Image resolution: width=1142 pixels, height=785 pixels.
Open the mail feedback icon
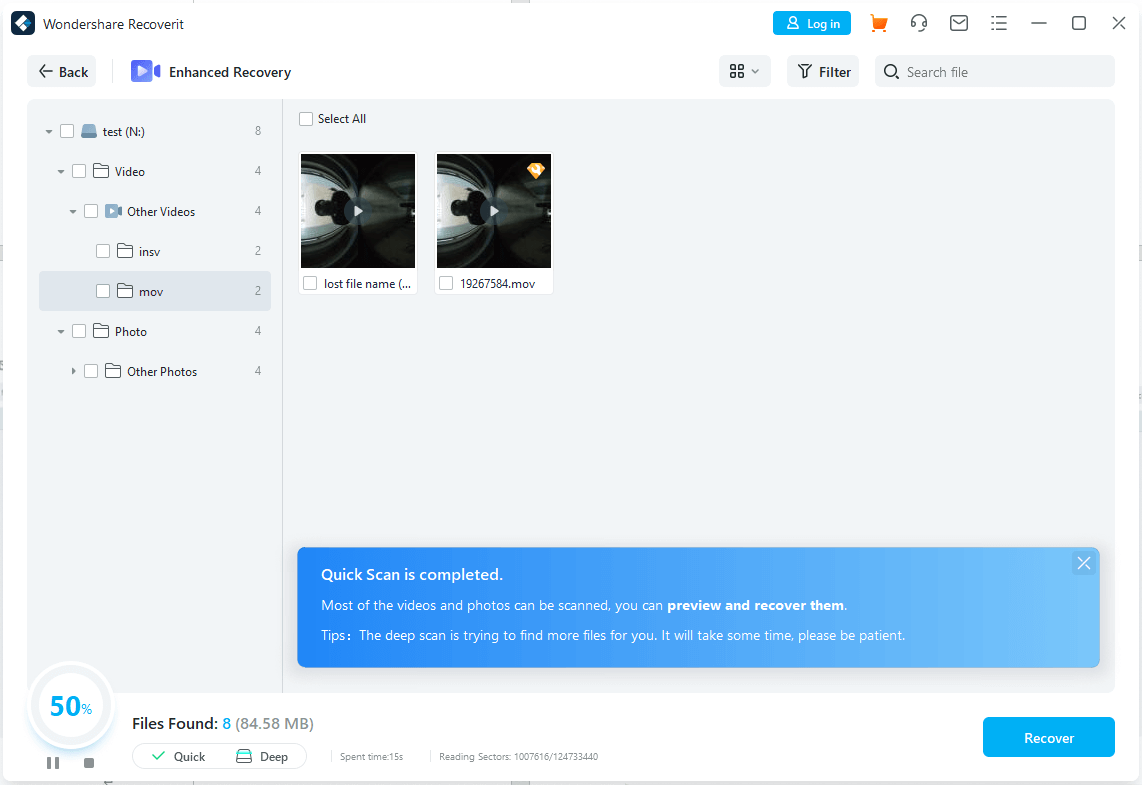tap(959, 23)
